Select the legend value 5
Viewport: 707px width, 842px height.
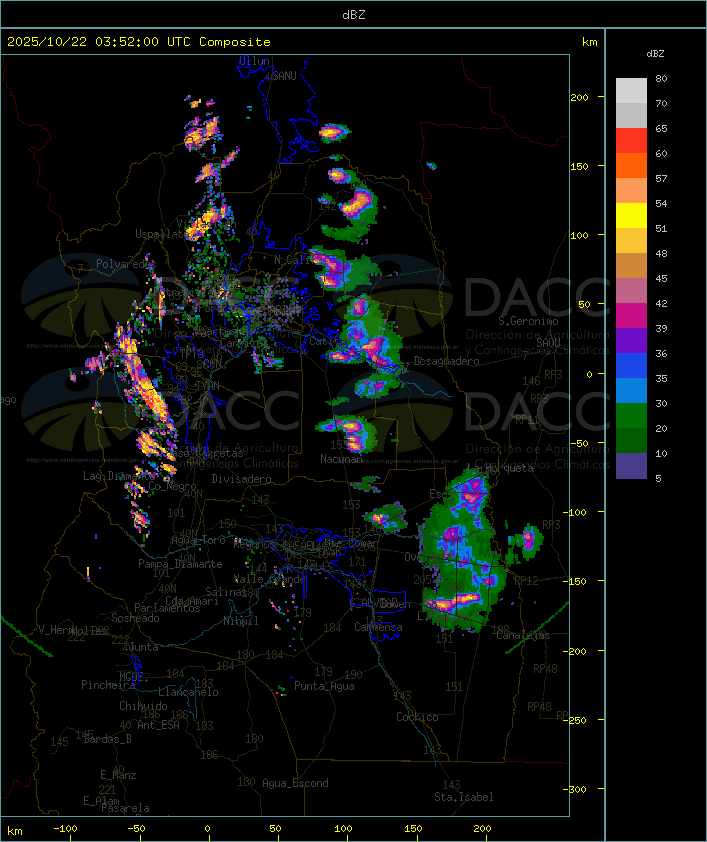click(x=658, y=478)
